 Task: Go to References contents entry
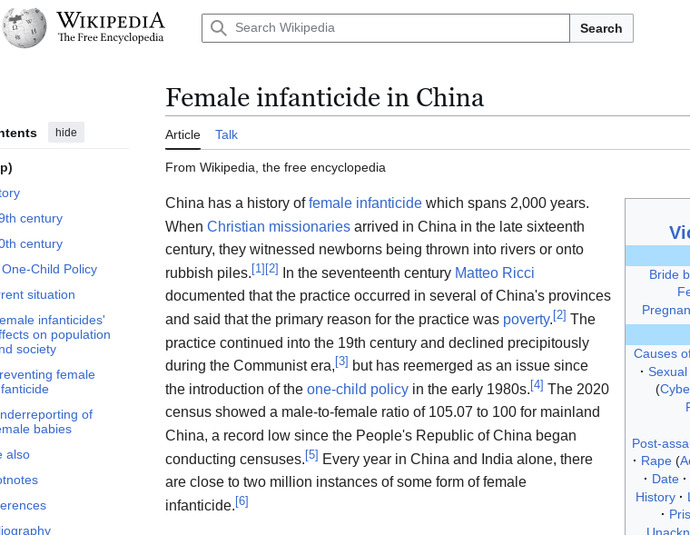pyautogui.click(x=23, y=506)
